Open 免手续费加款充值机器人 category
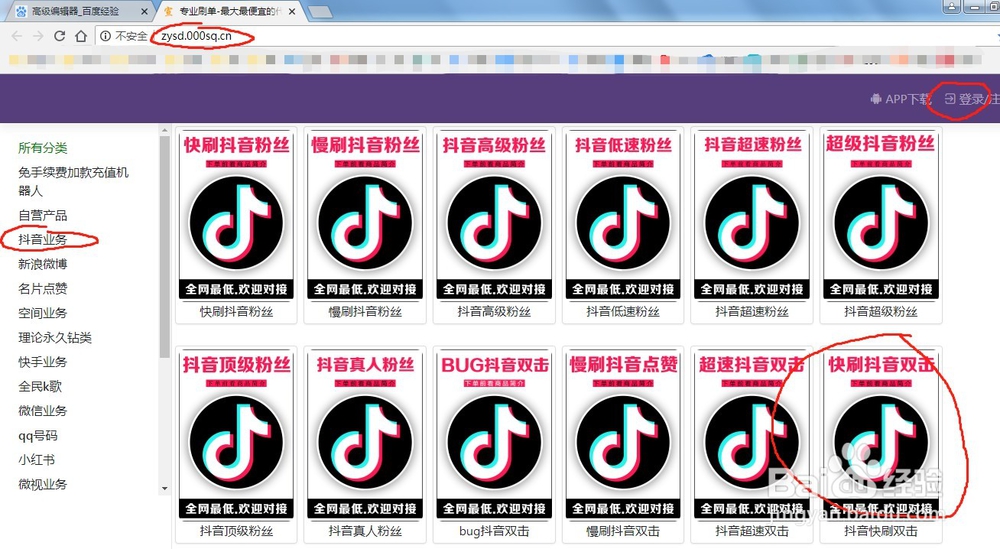The height and width of the screenshot is (549, 1000). pos(73,182)
